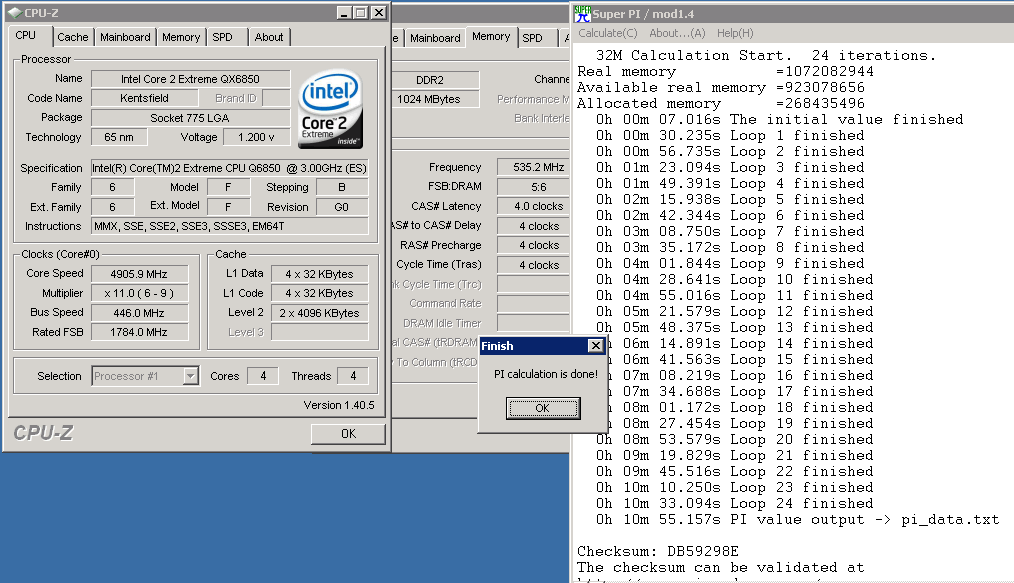The width and height of the screenshot is (1014, 583).
Task: Click the CAS# Latency value 4.0 clocks
Action: (534, 206)
